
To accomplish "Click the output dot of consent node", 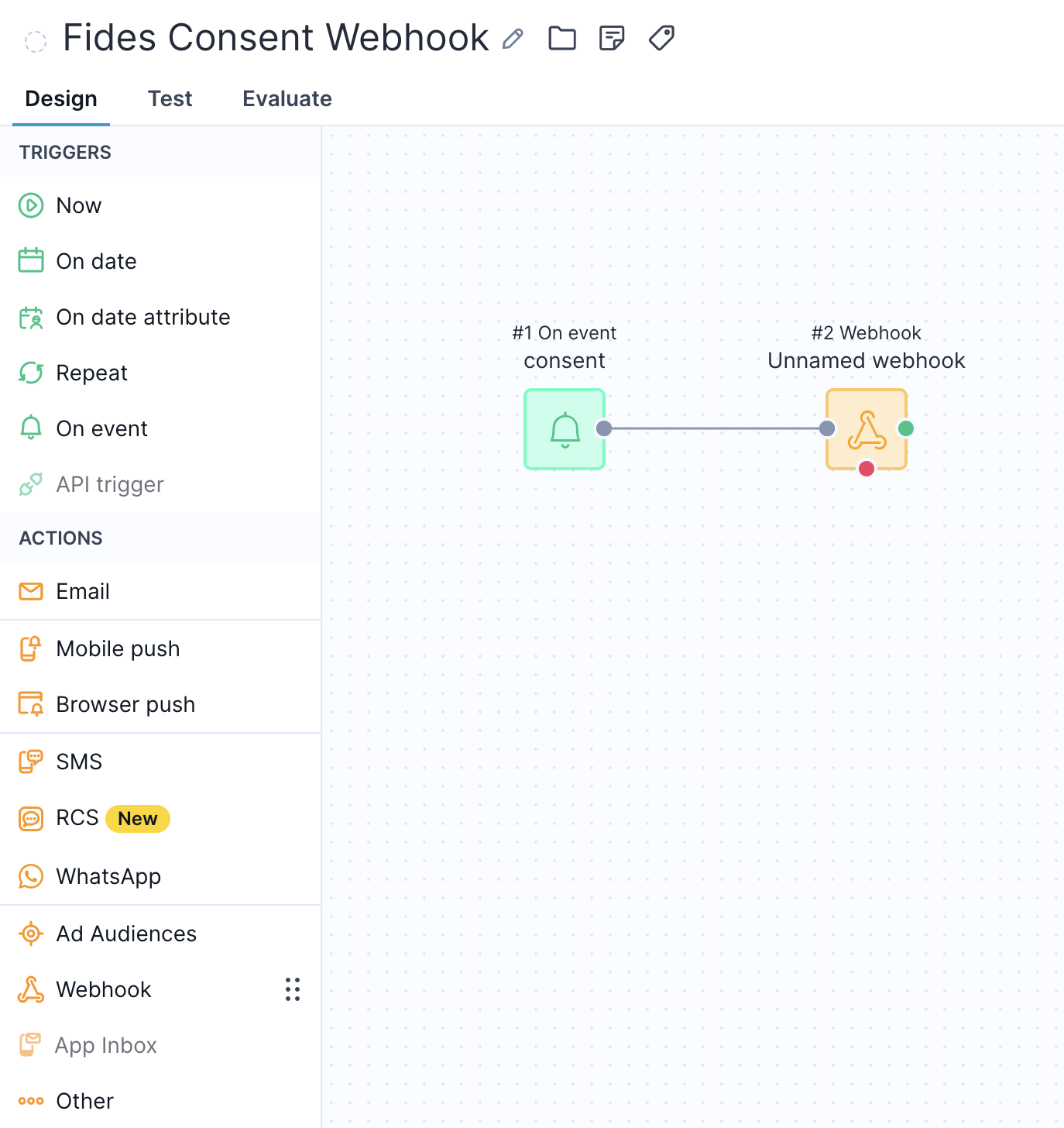I will coord(604,428).
